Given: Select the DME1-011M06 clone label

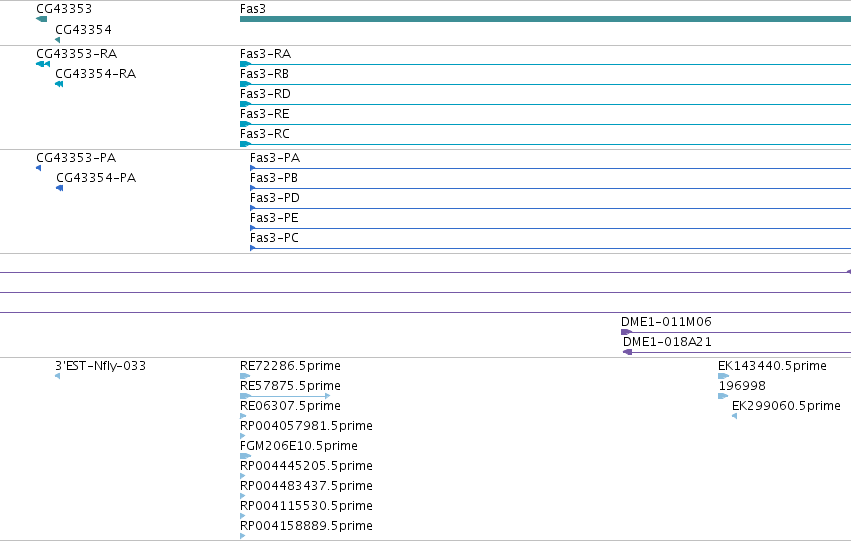Looking at the screenshot, I should [x=666, y=322].
